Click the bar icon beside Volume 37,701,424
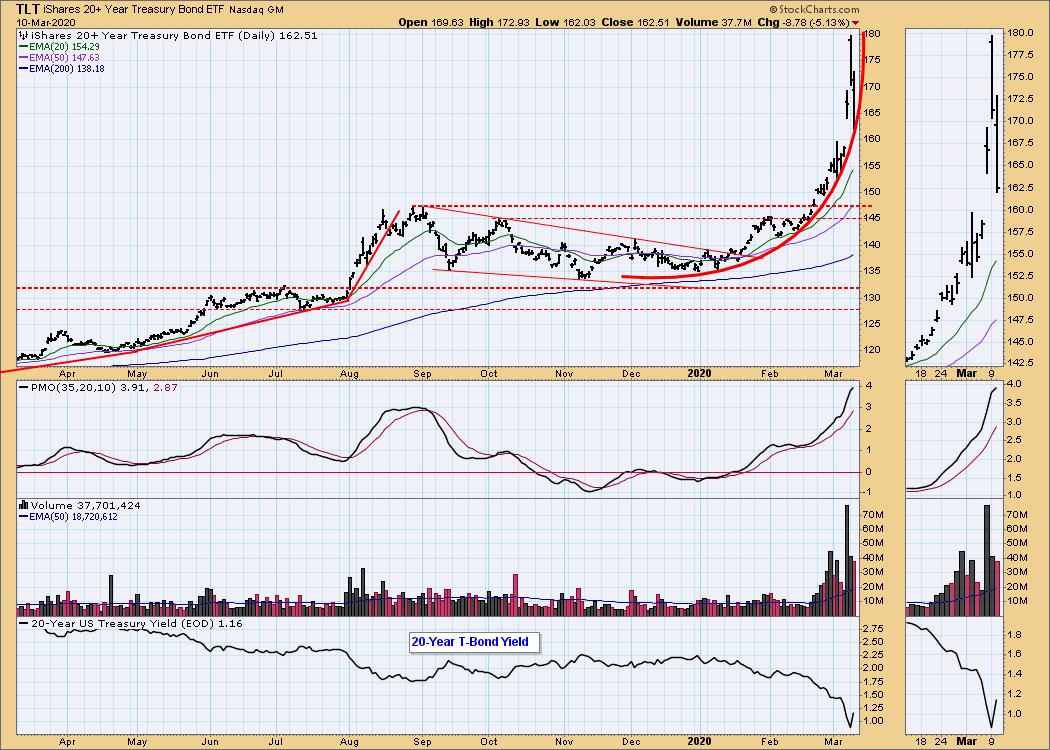 pyautogui.click(x=24, y=506)
